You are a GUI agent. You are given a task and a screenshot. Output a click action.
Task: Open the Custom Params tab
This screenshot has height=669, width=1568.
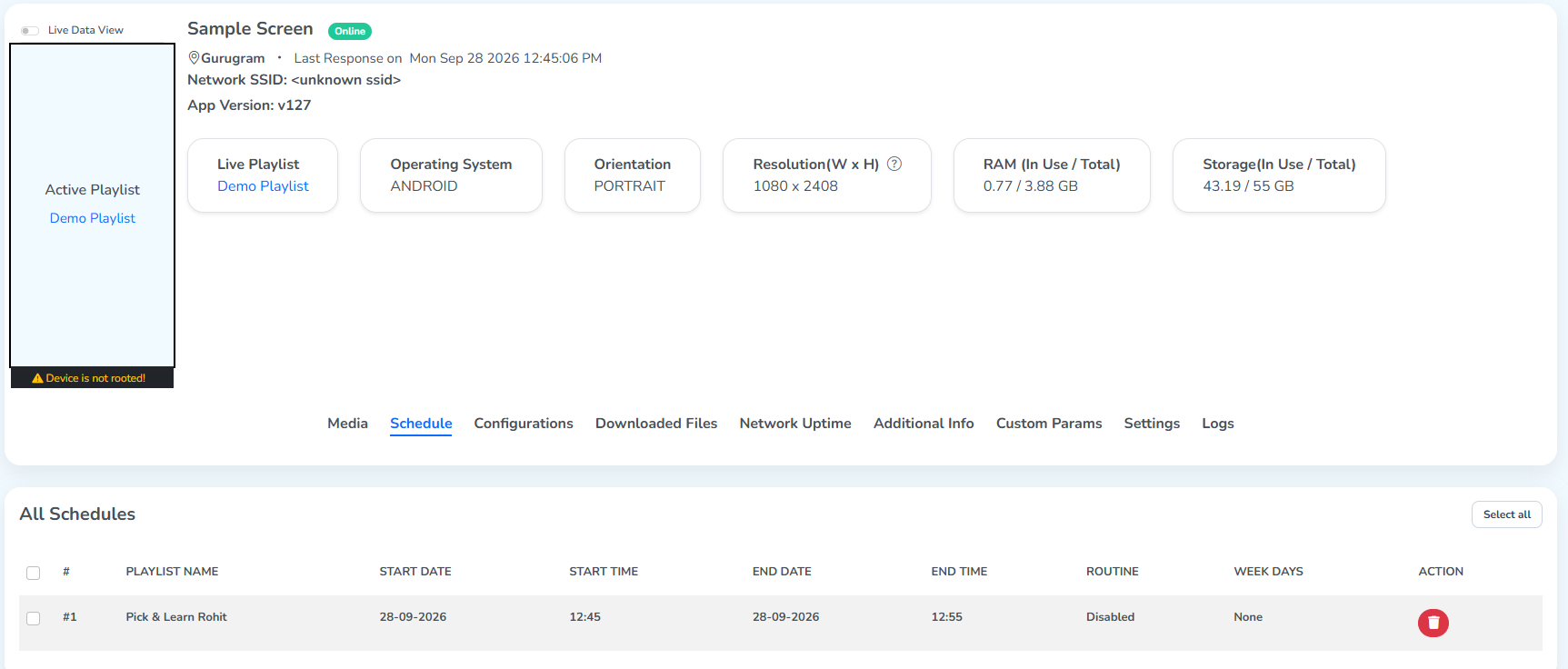(1049, 424)
